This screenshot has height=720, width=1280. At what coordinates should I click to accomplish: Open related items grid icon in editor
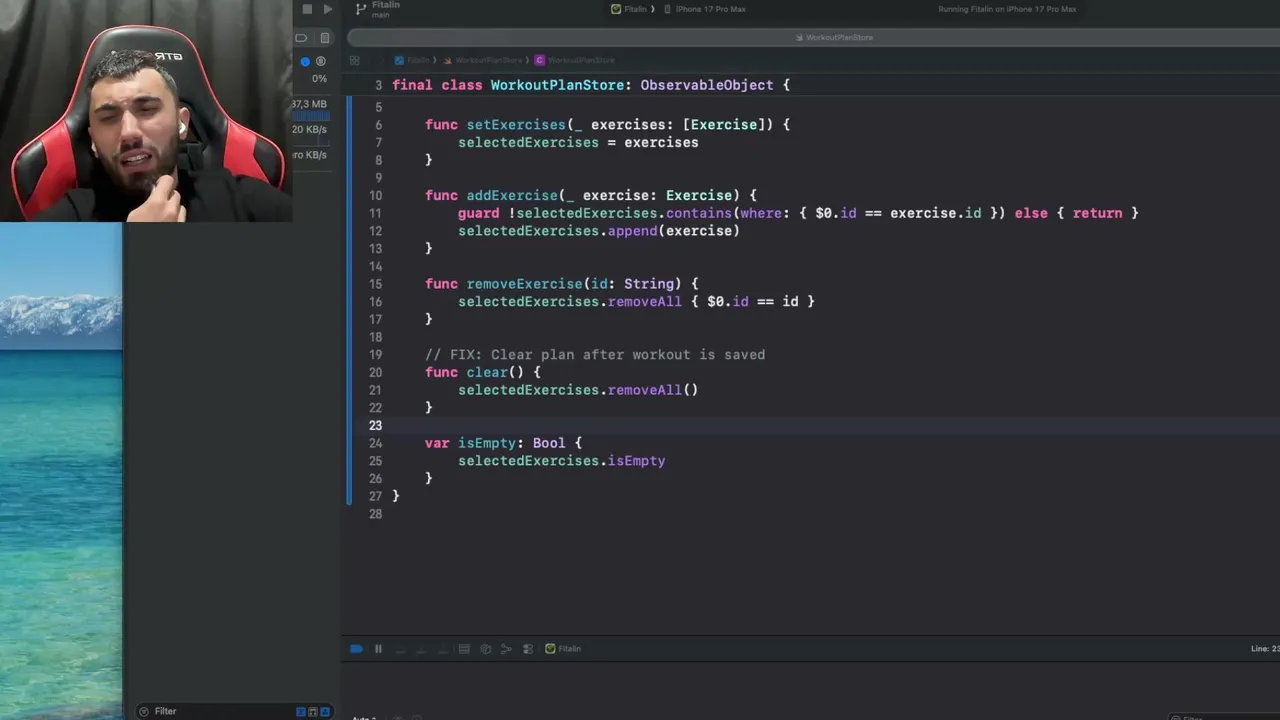tap(355, 60)
